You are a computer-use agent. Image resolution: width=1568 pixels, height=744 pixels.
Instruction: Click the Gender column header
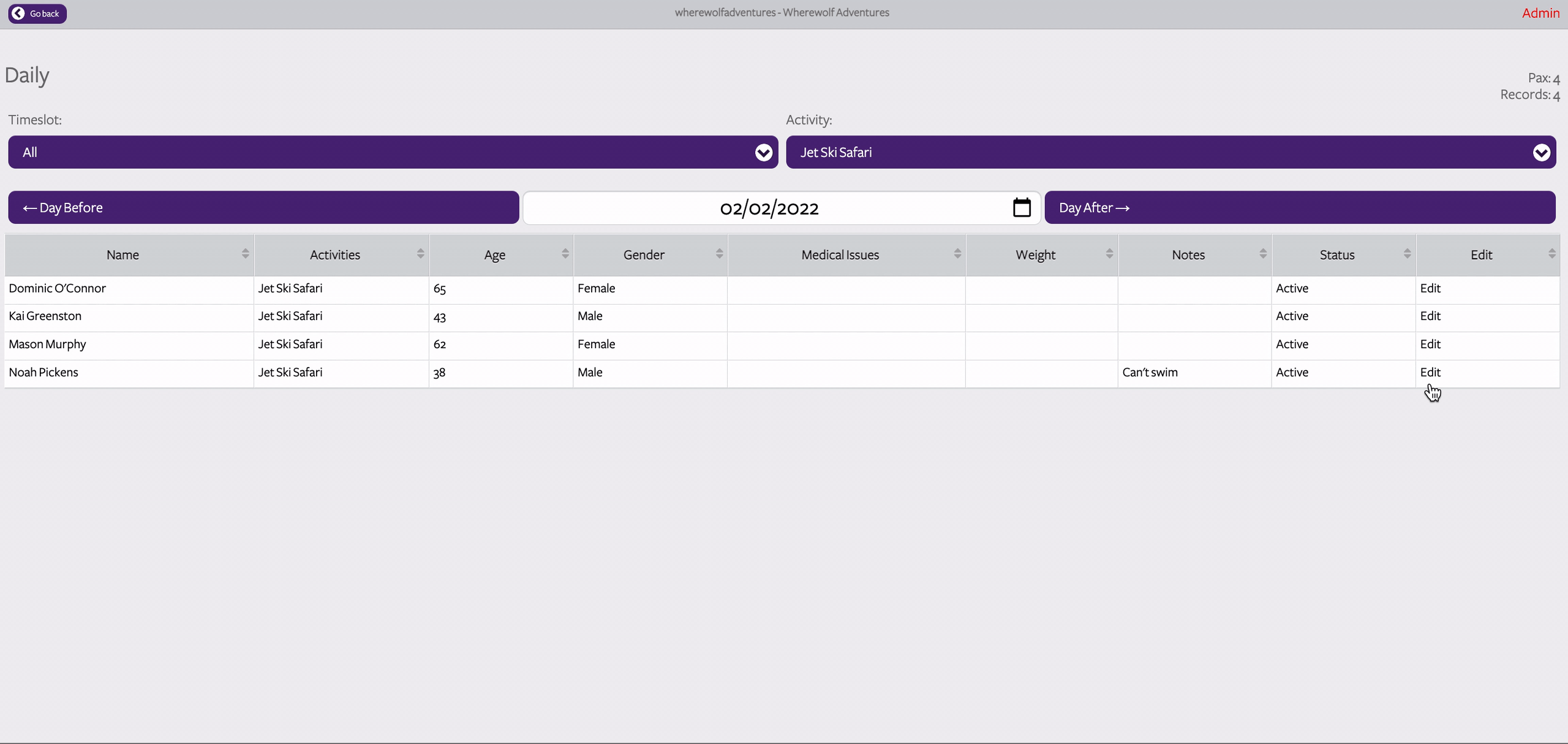click(650, 255)
